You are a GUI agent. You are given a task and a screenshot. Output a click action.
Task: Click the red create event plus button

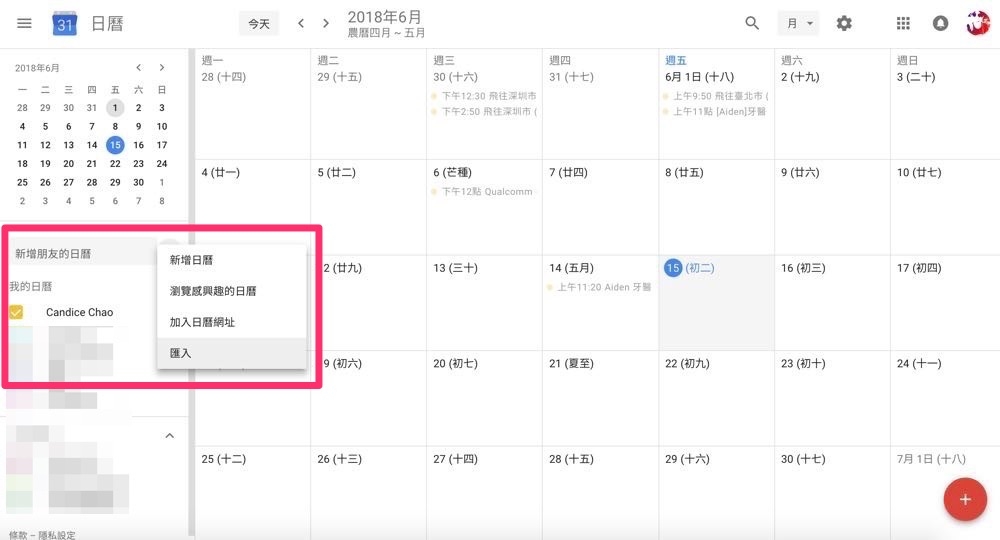point(965,499)
